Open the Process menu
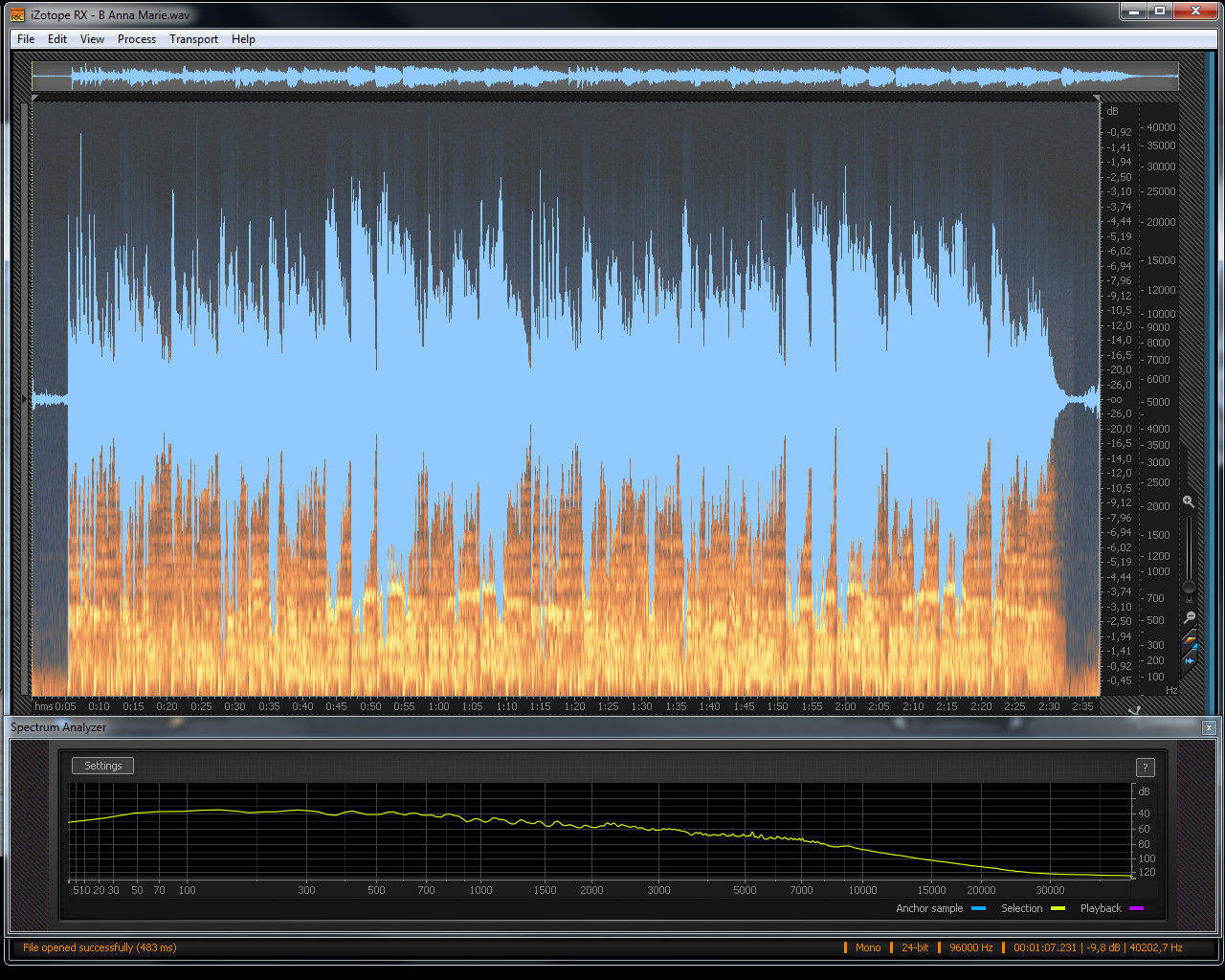1225x980 pixels. [x=137, y=39]
